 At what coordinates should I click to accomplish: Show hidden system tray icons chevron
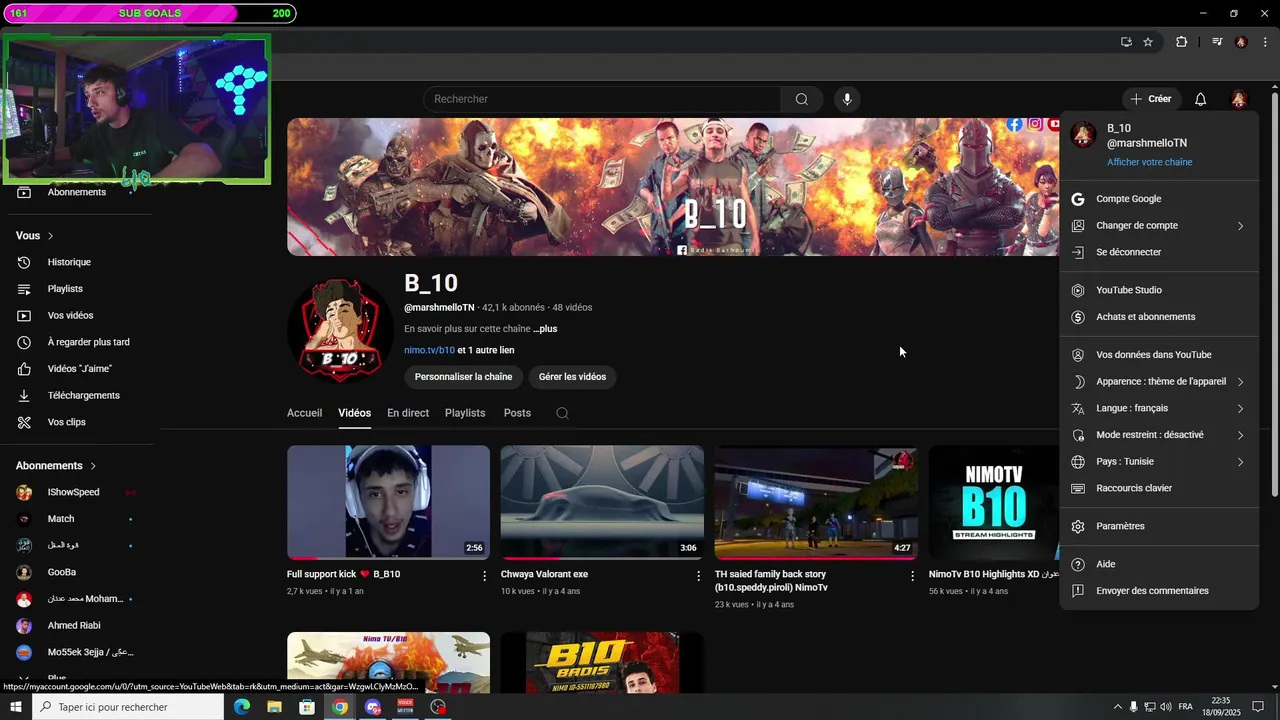(1118, 707)
